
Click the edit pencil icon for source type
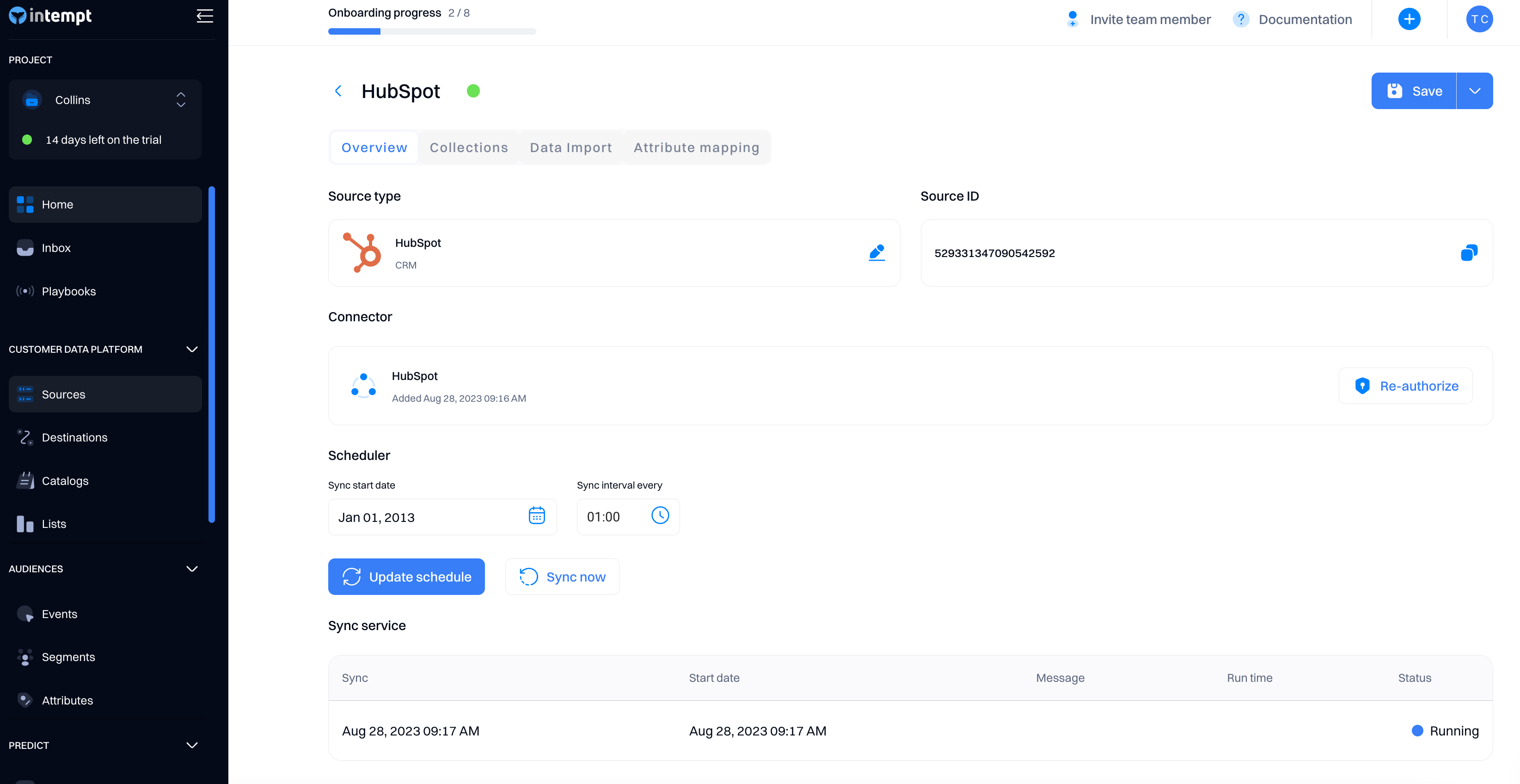click(x=877, y=252)
